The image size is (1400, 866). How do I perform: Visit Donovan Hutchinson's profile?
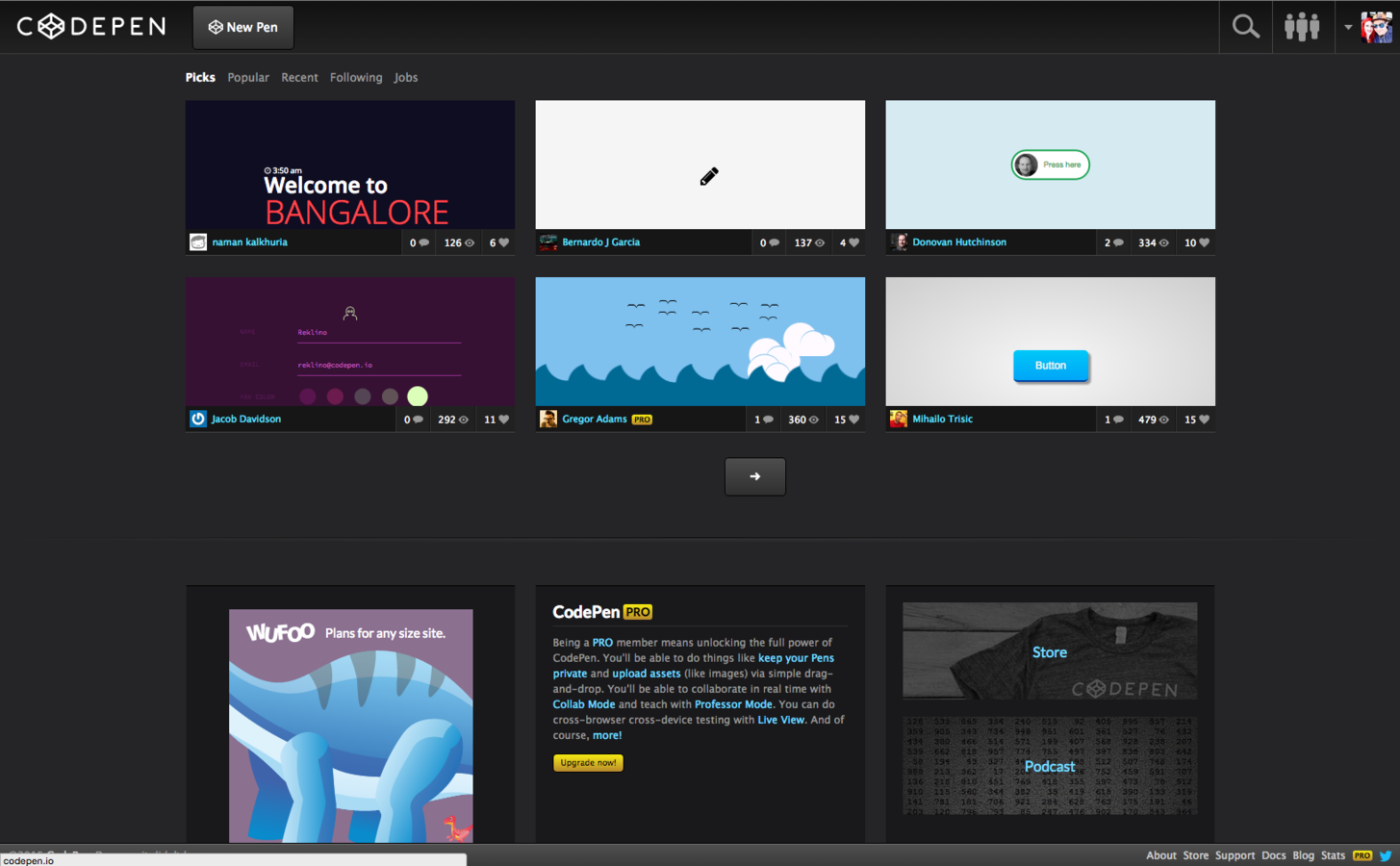click(x=959, y=242)
